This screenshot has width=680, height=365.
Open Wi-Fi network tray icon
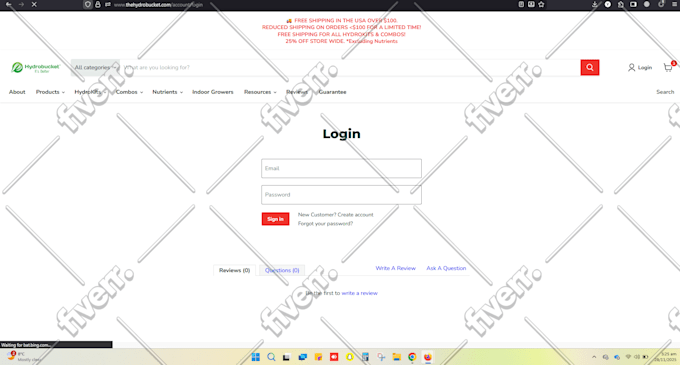(x=628, y=357)
